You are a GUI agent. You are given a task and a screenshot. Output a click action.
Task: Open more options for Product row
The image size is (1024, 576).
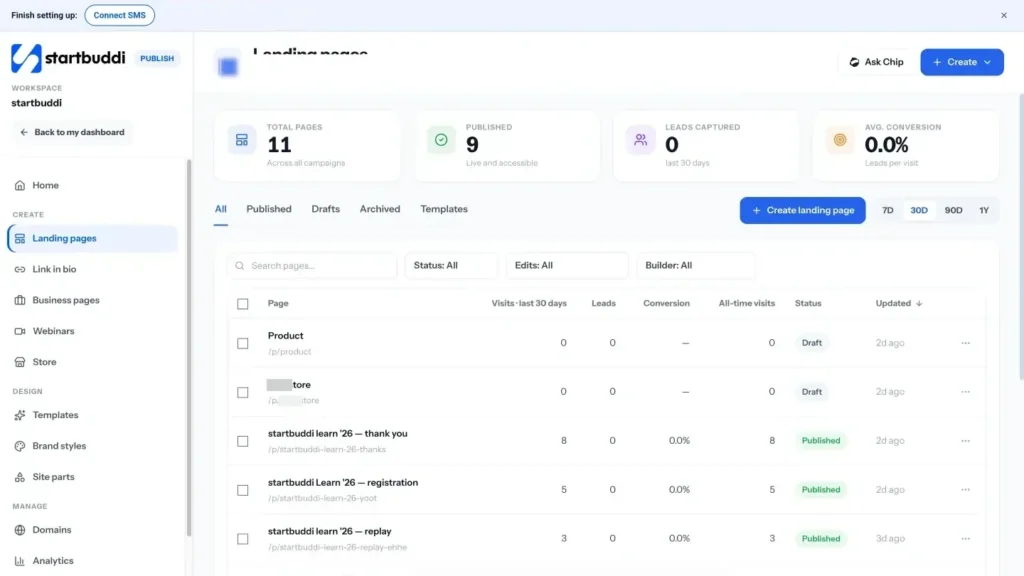click(x=965, y=343)
